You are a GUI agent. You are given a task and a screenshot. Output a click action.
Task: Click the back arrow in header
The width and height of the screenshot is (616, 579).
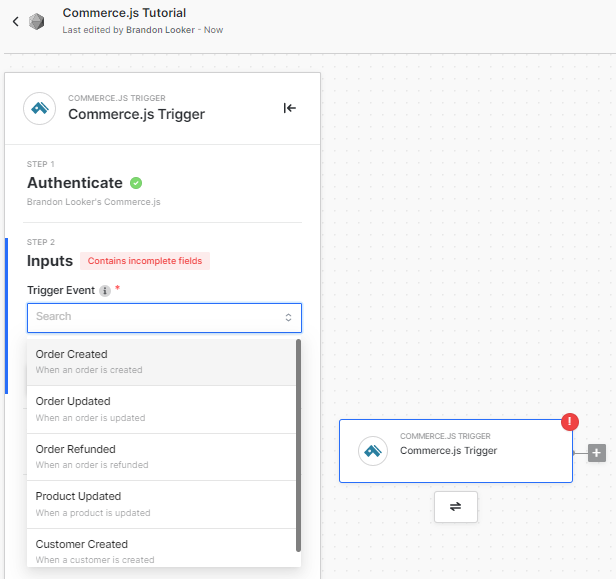[15, 21]
